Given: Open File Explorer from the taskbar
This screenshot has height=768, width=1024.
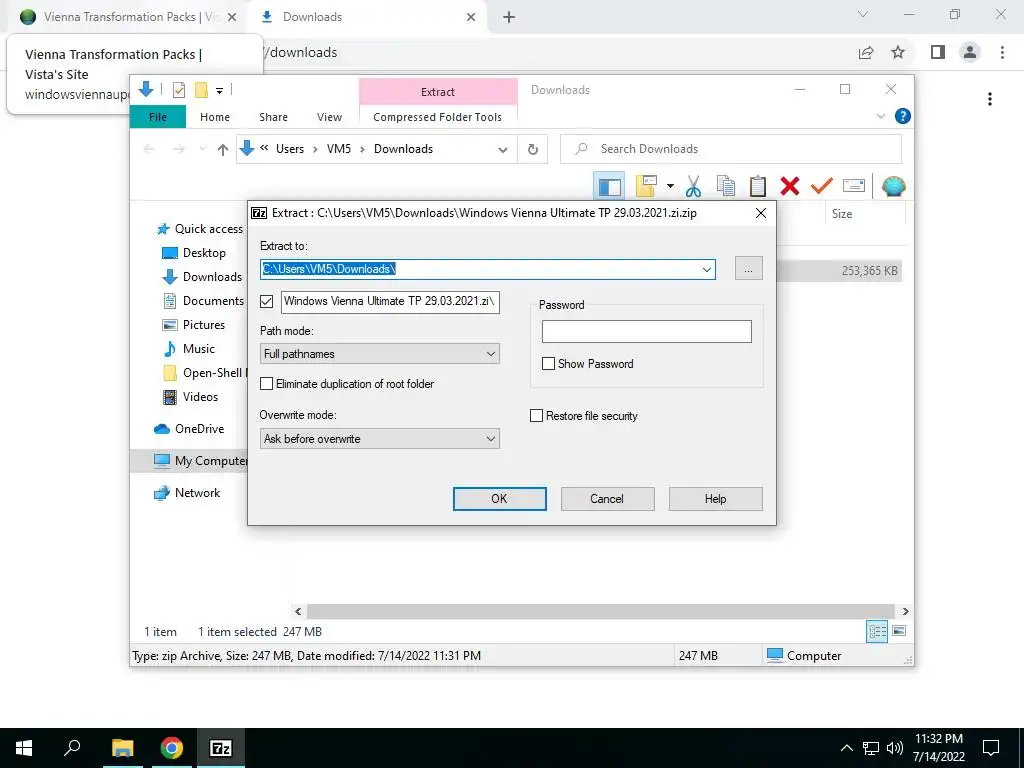Looking at the screenshot, I should (x=122, y=748).
